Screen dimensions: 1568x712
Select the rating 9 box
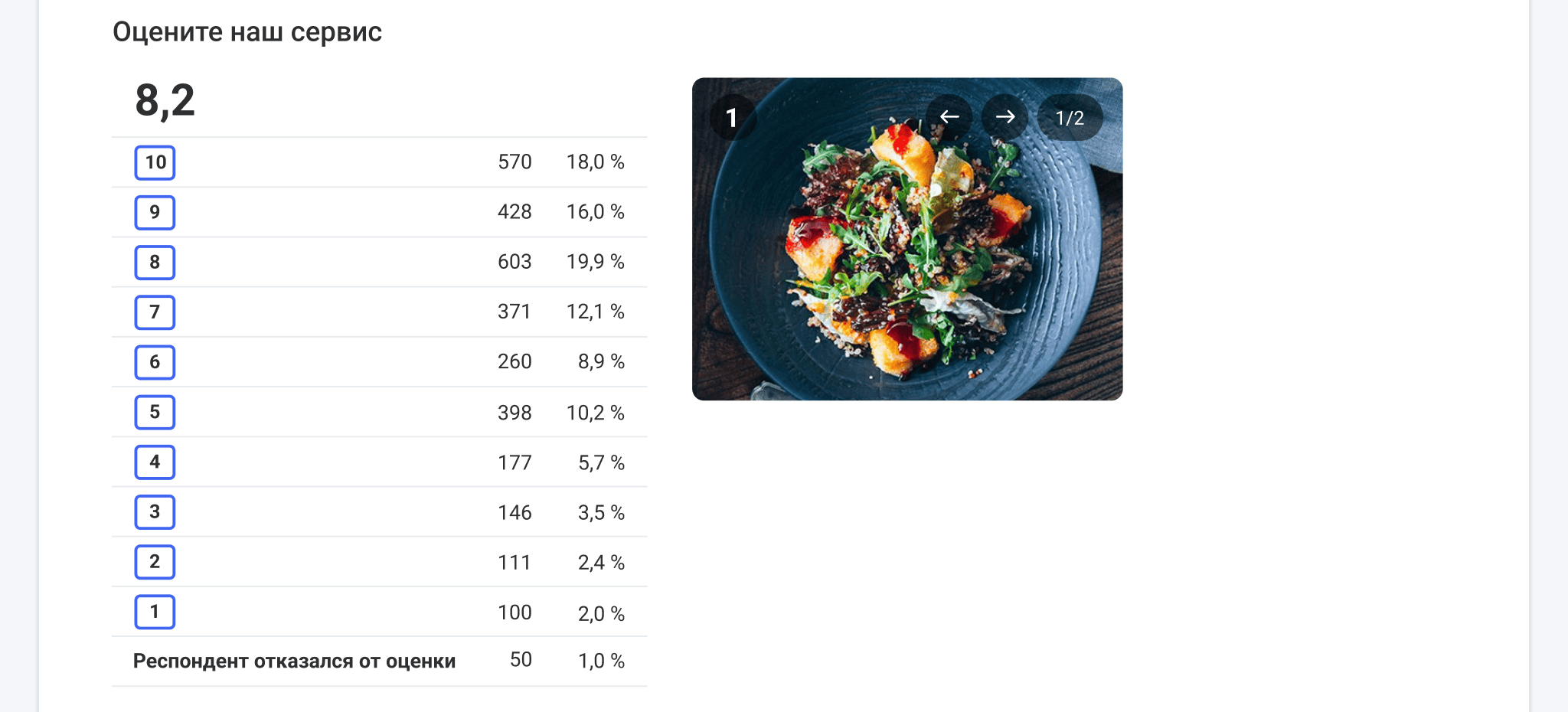[155, 212]
